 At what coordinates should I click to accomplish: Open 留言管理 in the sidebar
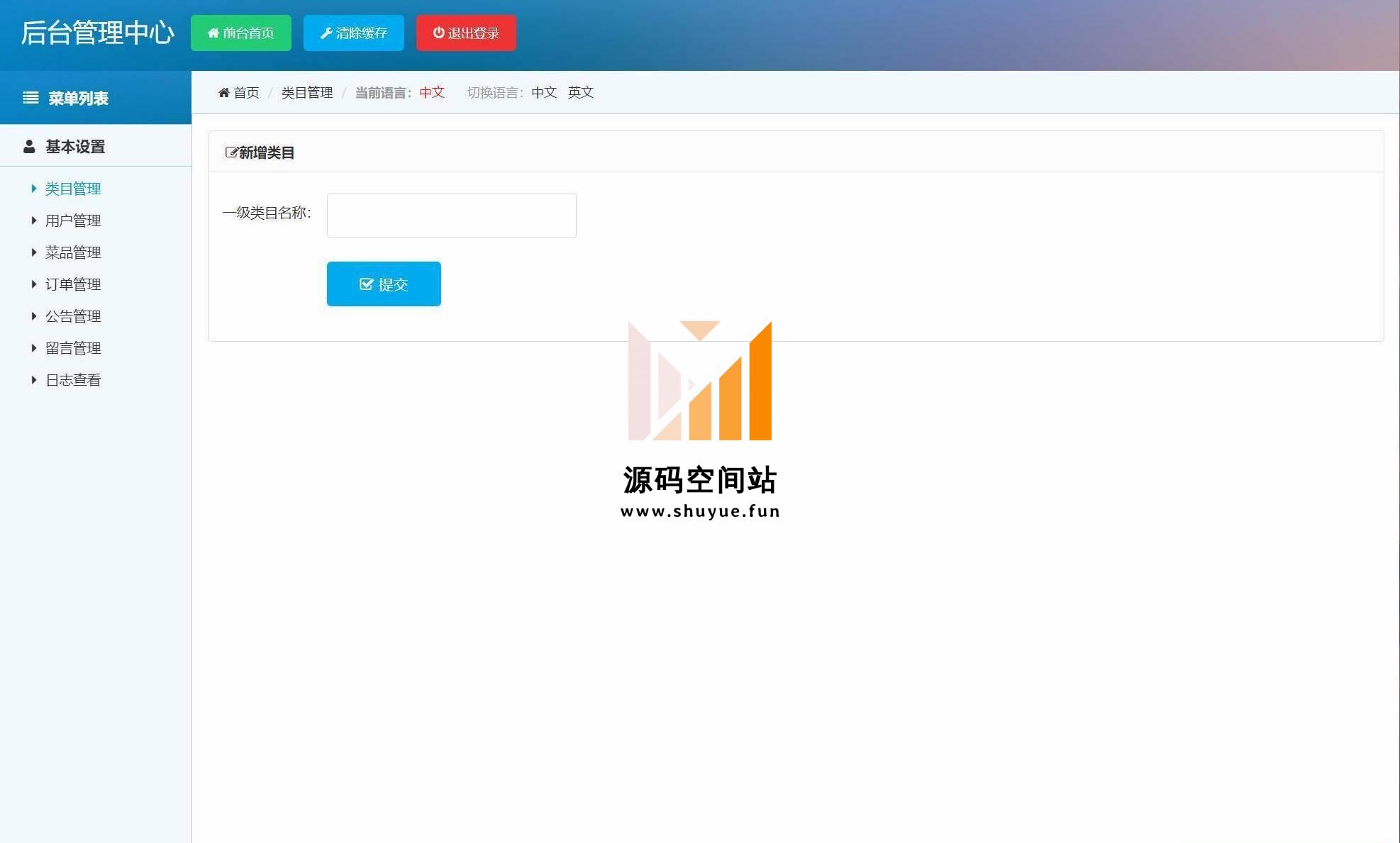(73, 348)
